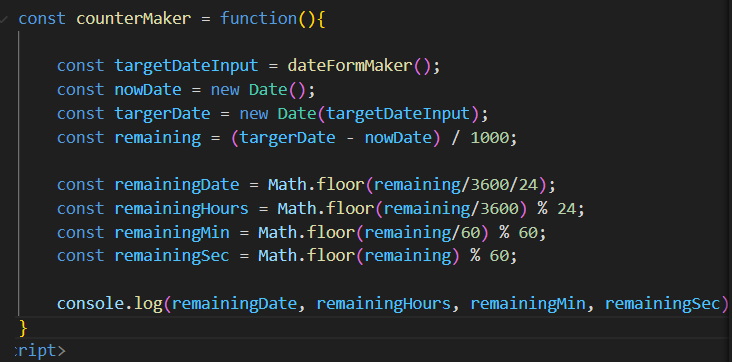Click Math.floor on the remainingSec line

[x=306, y=256]
